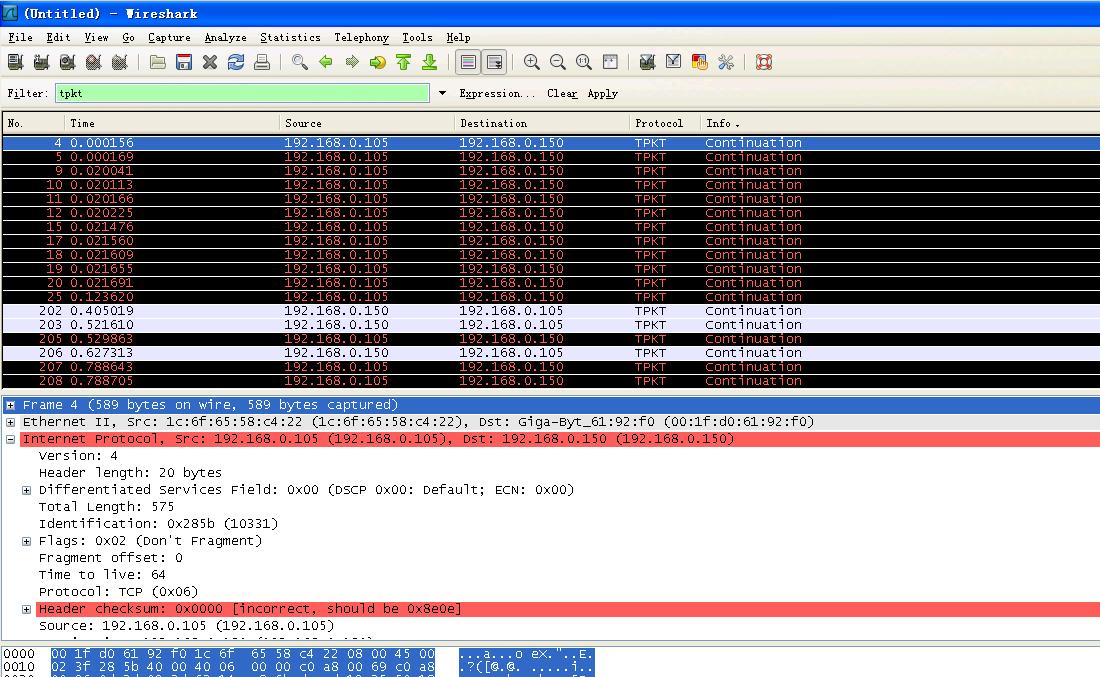Open the Telephony menu
Image resolution: width=1100 pixels, height=677 pixels.
pyautogui.click(x=361, y=37)
